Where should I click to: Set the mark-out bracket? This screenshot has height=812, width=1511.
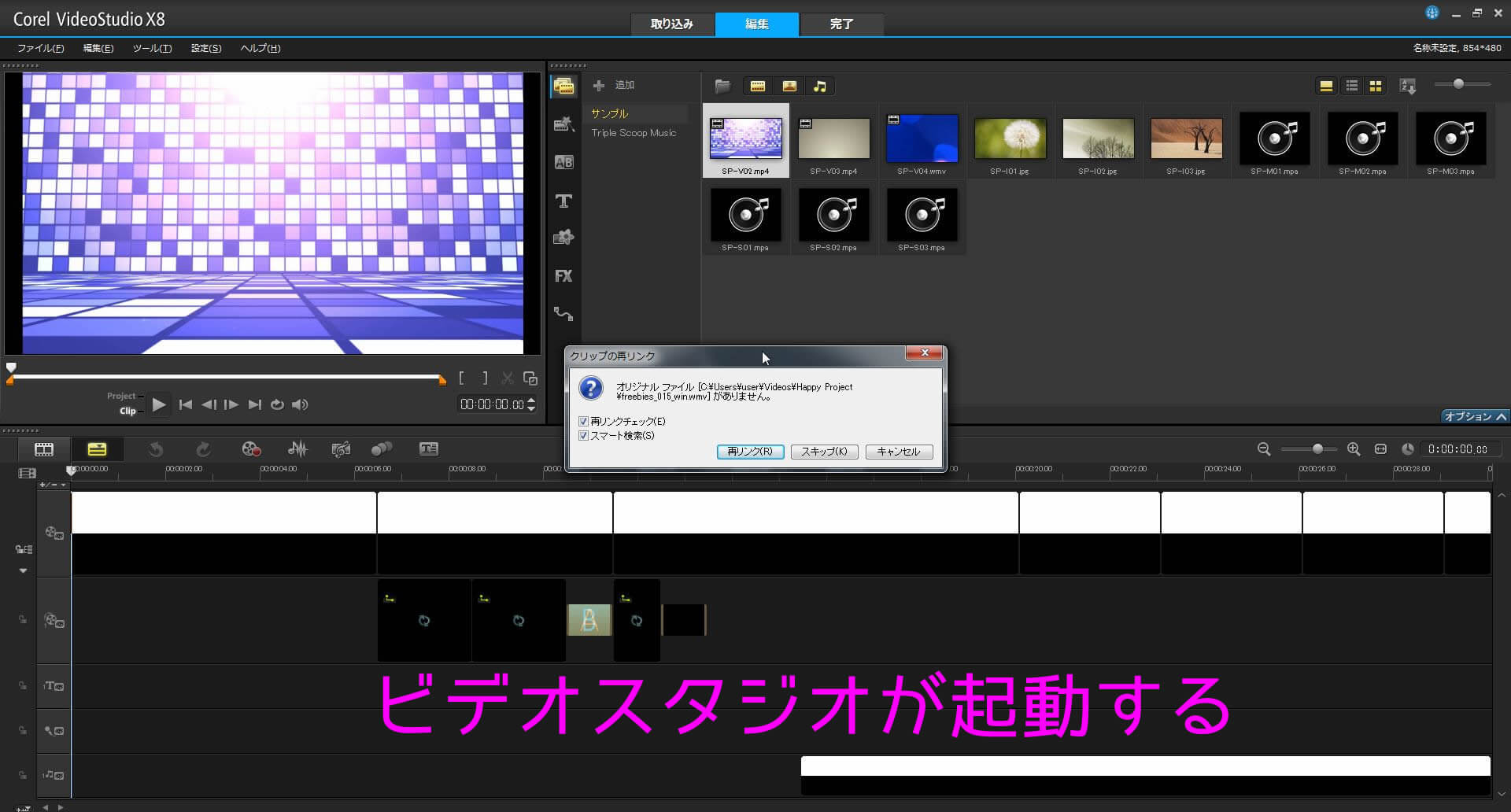(x=485, y=378)
